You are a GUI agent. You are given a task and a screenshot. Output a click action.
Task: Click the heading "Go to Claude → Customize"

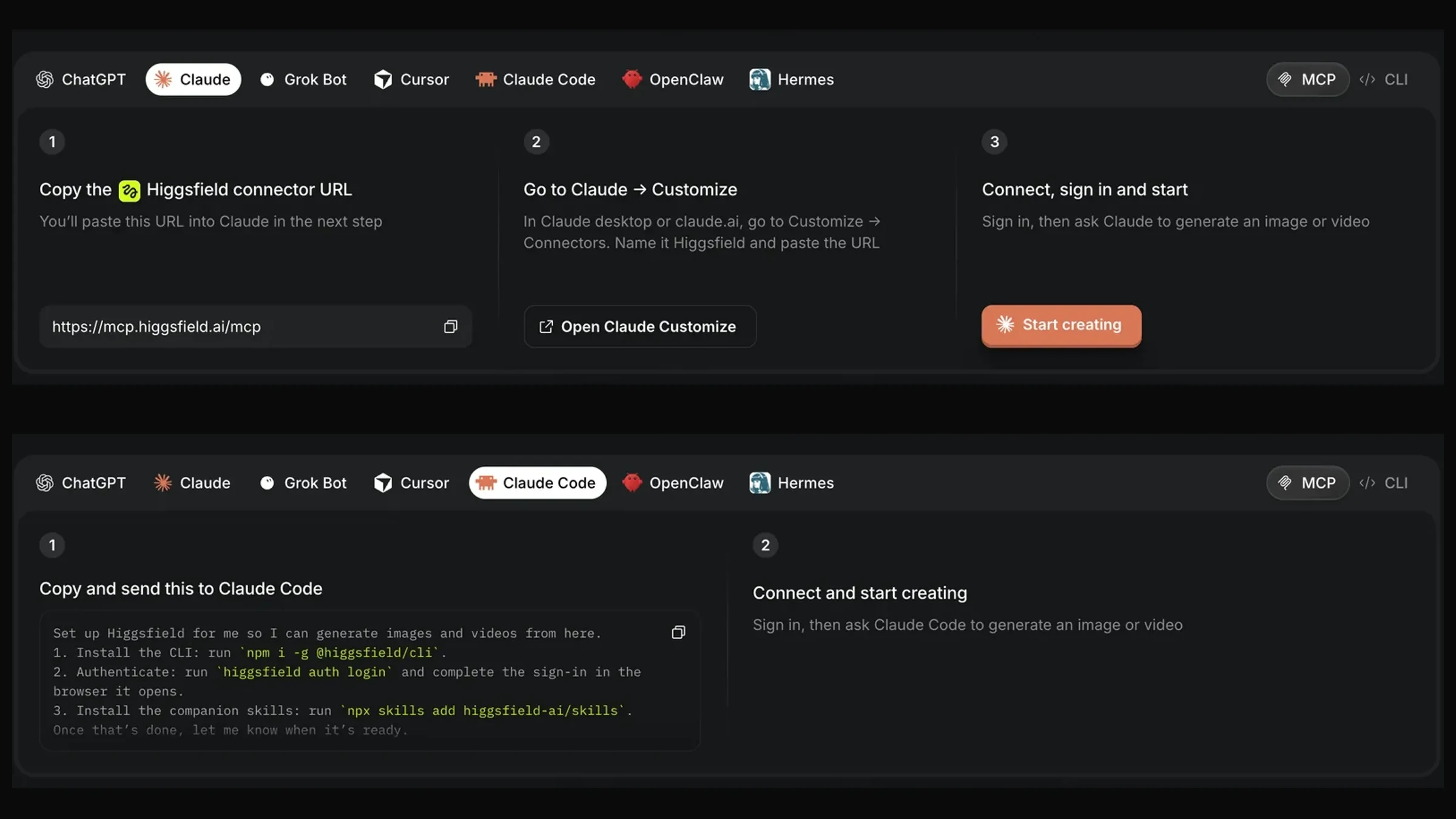coord(630,190)
